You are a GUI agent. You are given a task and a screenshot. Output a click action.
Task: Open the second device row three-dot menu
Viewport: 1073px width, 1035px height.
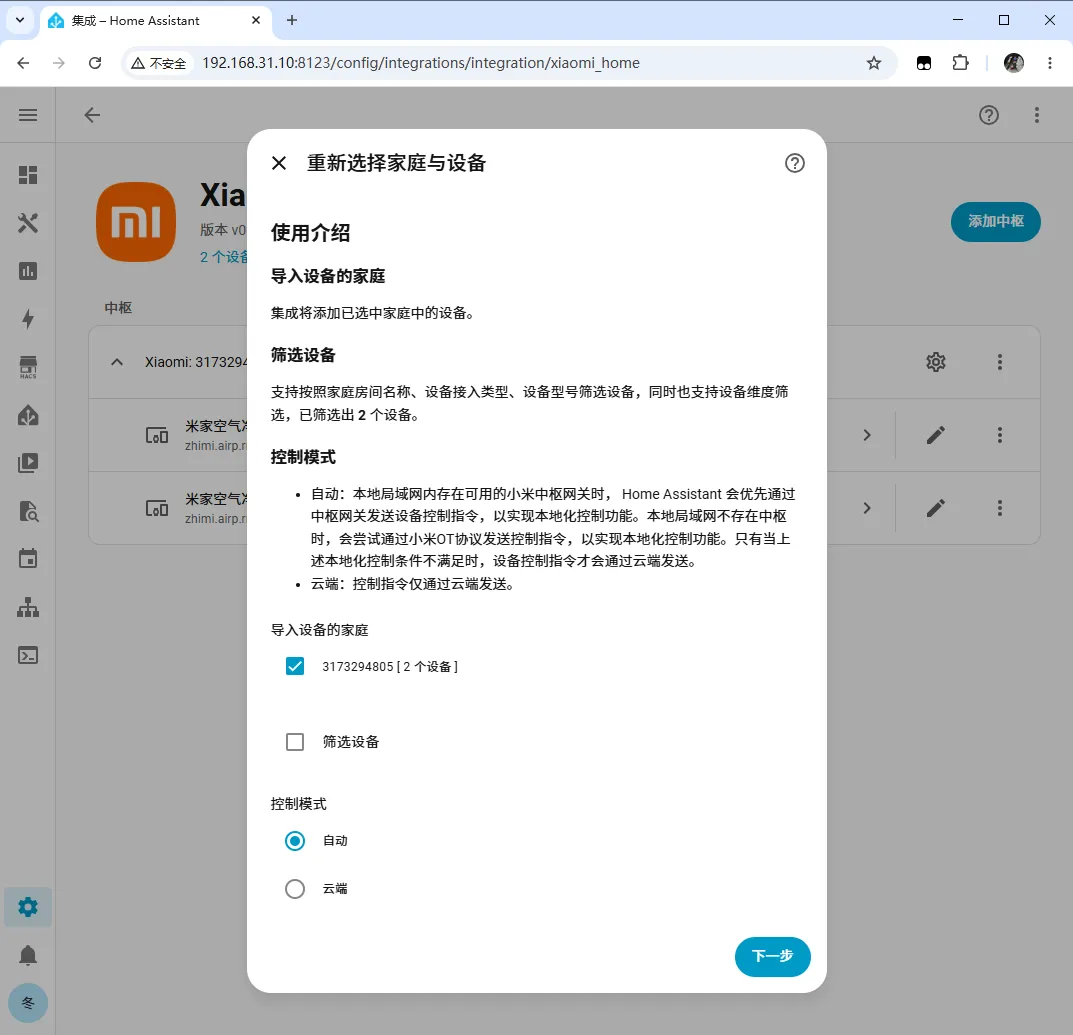tap(1000, 508)
